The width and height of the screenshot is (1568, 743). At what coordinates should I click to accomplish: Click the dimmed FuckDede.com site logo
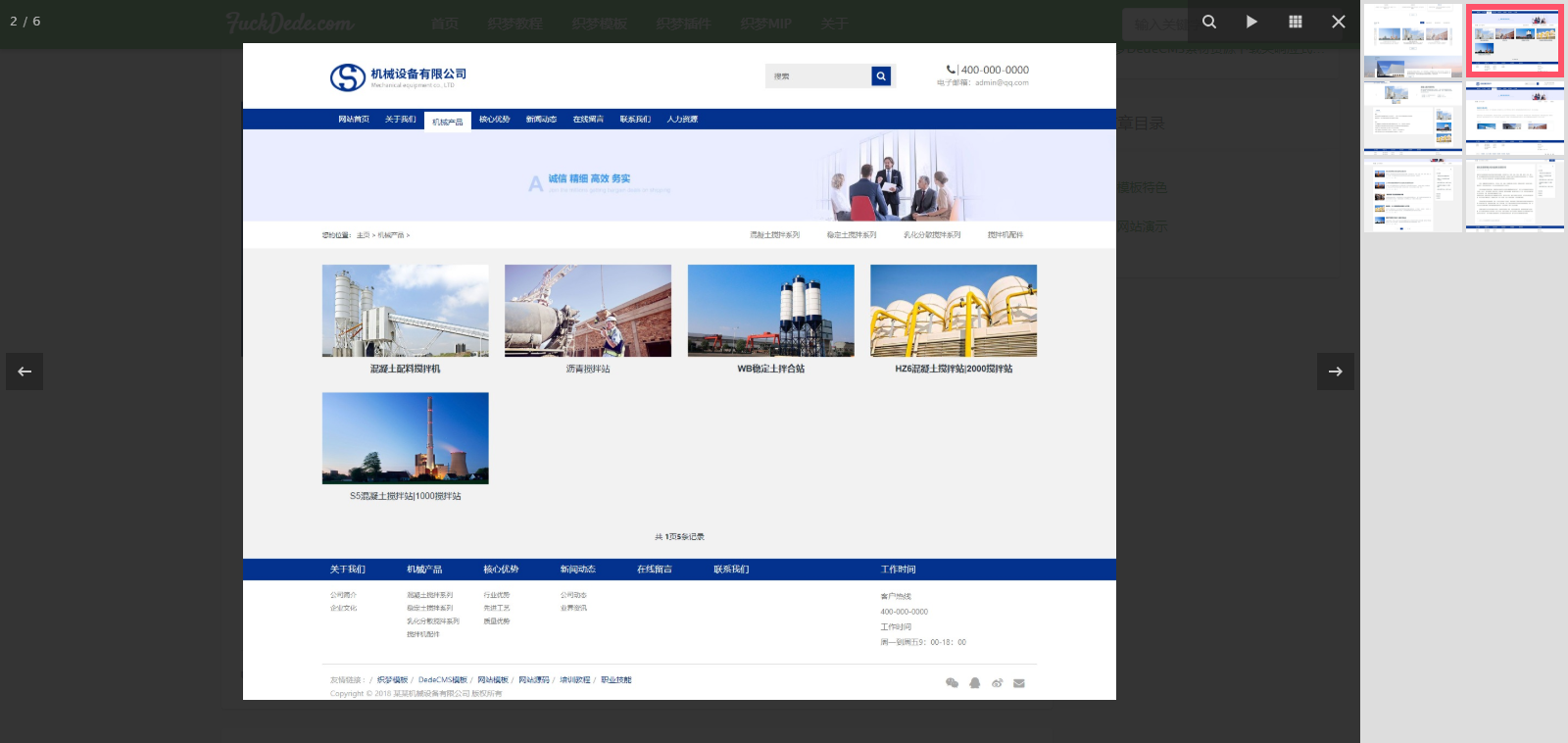pos(289,23)
